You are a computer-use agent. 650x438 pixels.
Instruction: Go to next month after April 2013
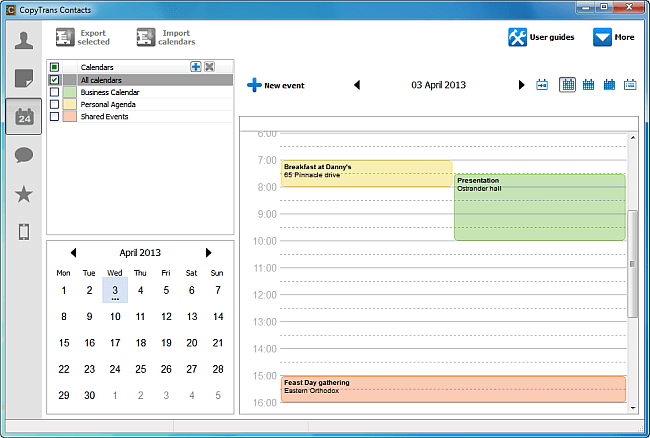click(x=208, y=252)
